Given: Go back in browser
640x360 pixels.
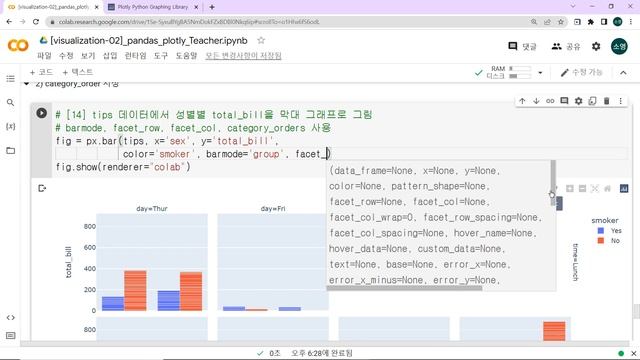Looking at the screenshot, I should pyautogui.click(x=9, y=22).
